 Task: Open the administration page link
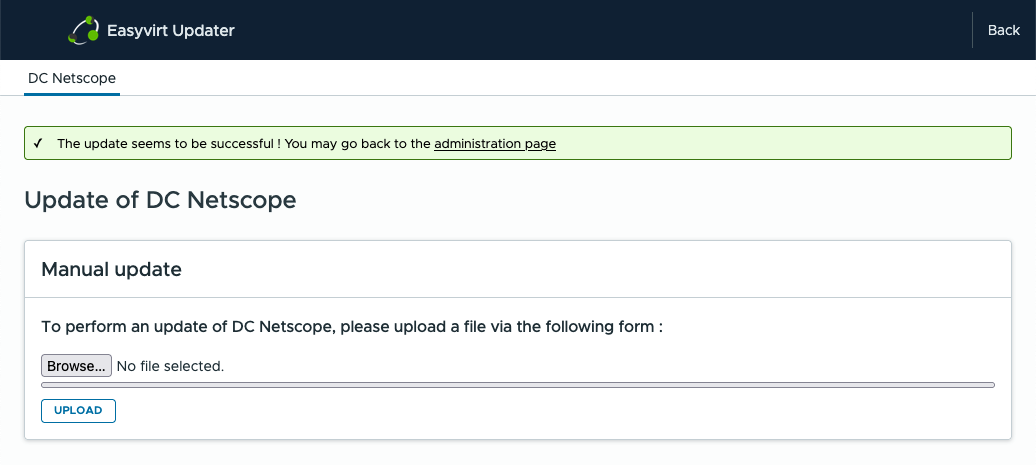[495, 143]
